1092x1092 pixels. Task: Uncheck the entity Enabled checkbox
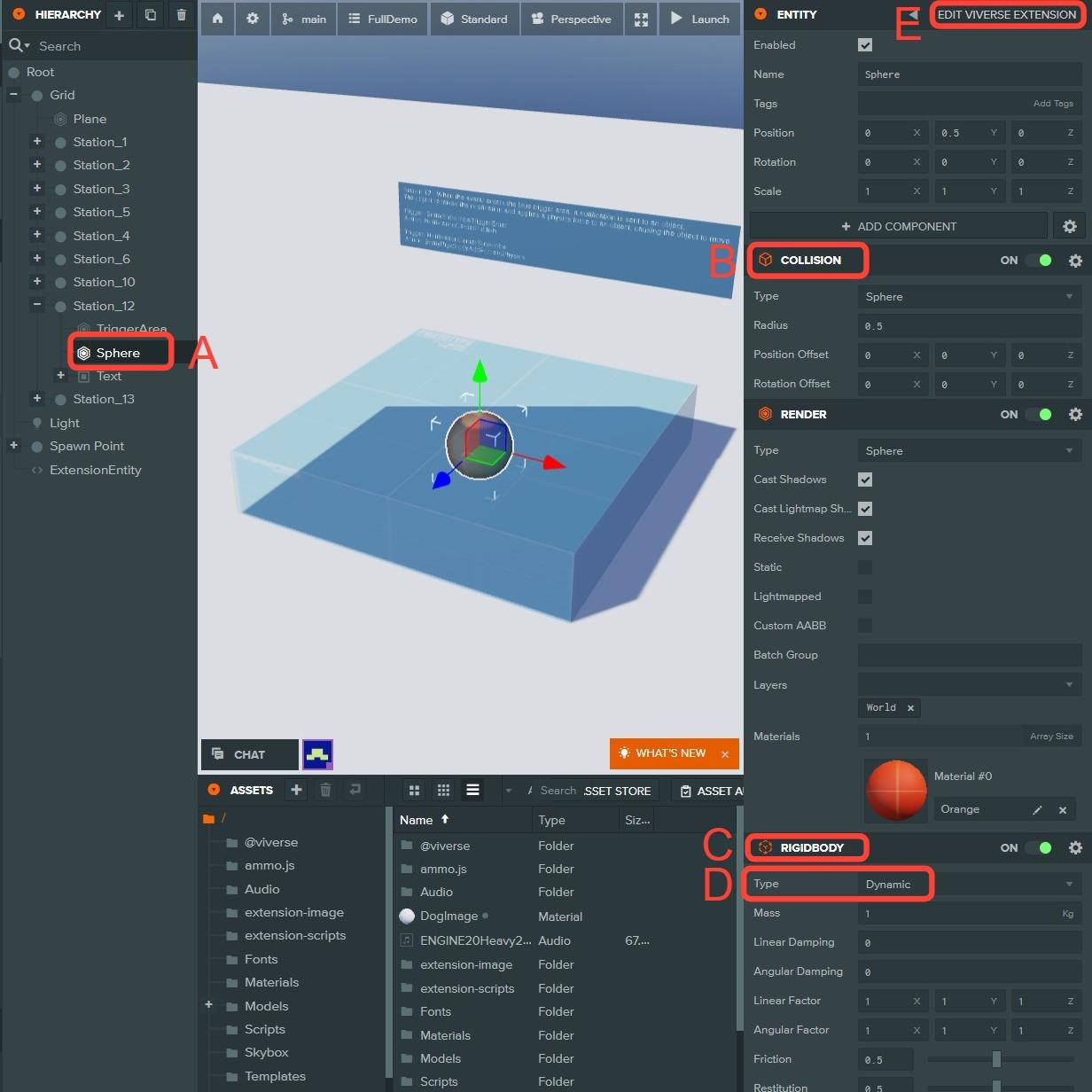(865, 45)
